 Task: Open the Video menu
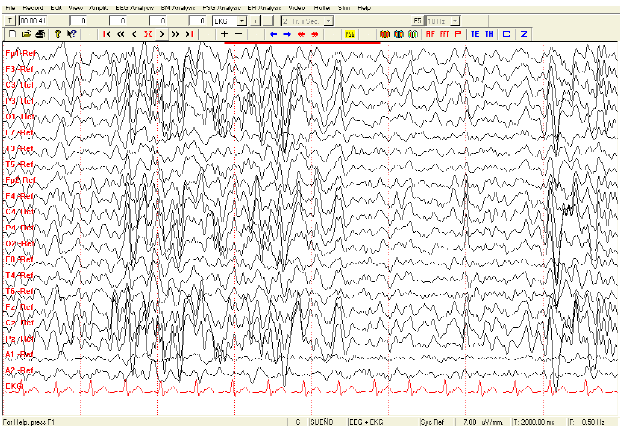(x=297, y=8)
